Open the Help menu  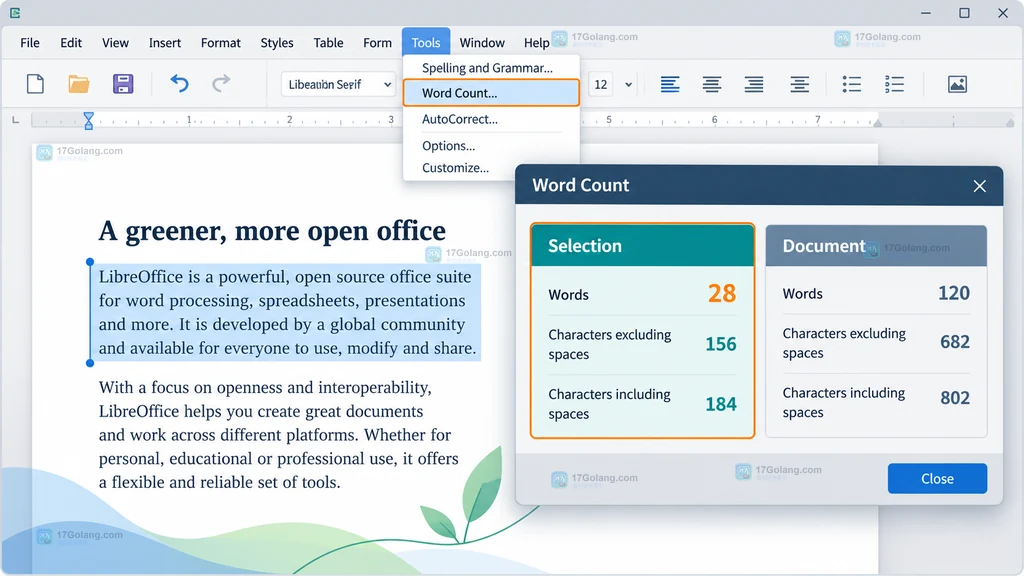[x=537, y=43]
